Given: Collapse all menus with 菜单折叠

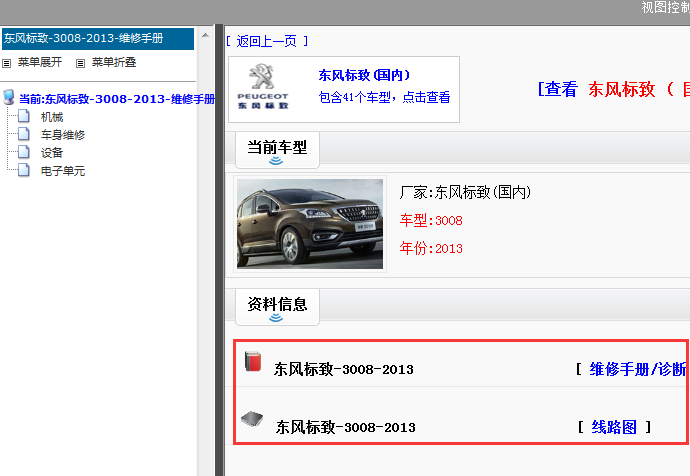Looking at the screenshot, I should [114, 62].
